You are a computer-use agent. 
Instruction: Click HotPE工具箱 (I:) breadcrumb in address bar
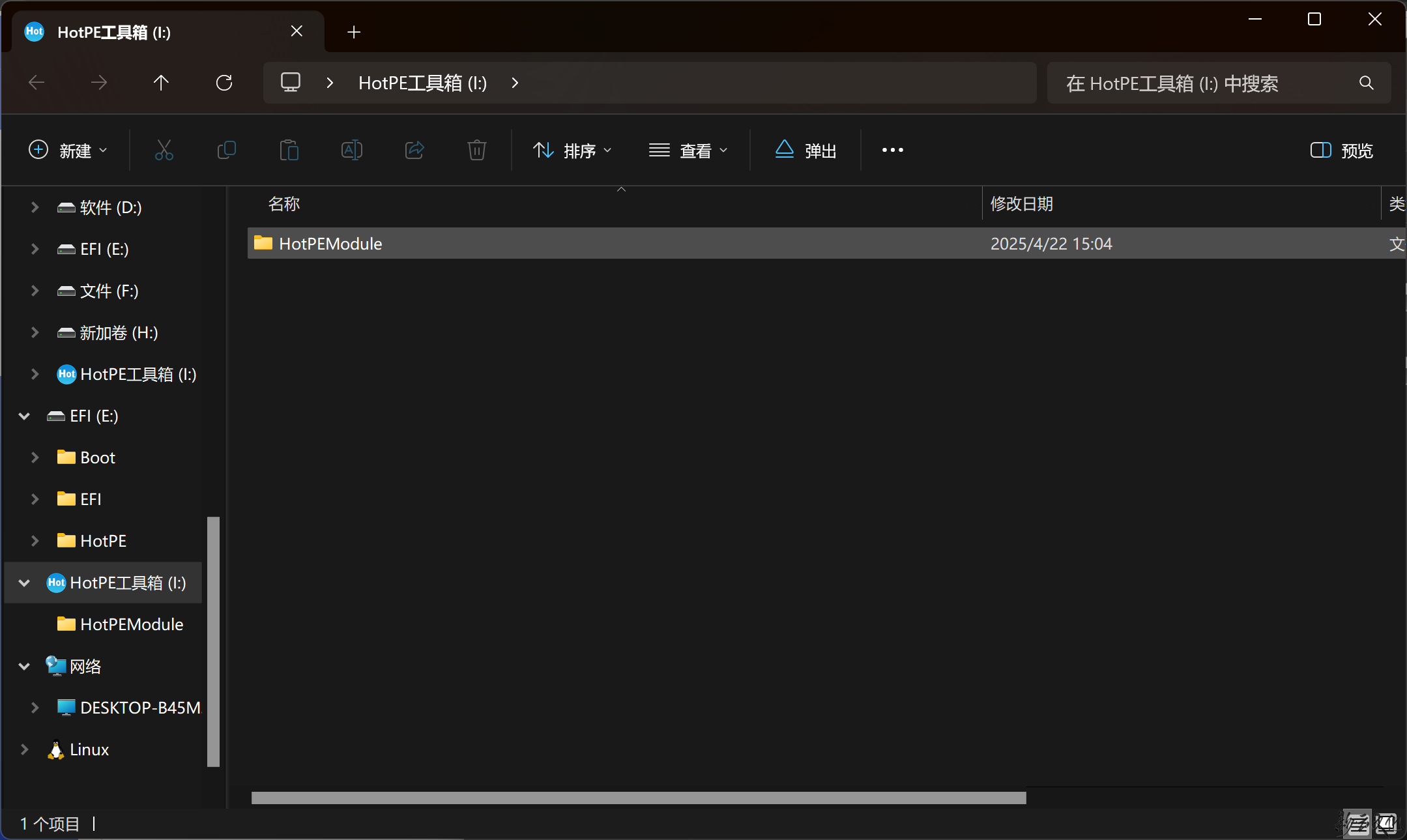tap(422, 83)
